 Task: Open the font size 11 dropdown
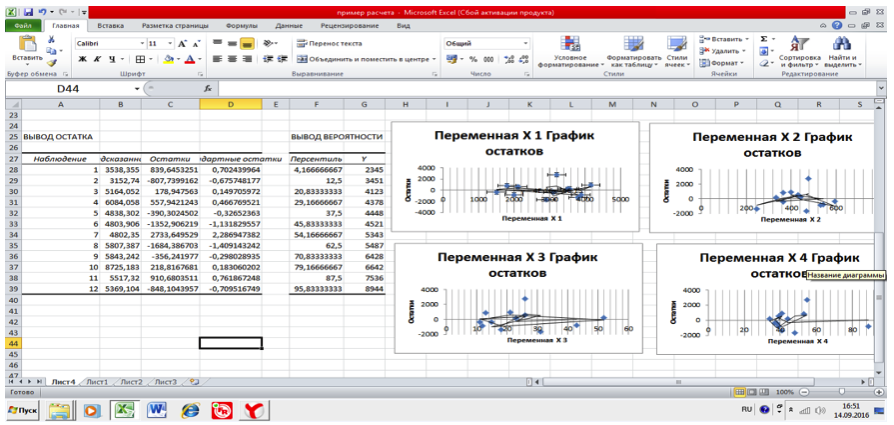[170, 44]
